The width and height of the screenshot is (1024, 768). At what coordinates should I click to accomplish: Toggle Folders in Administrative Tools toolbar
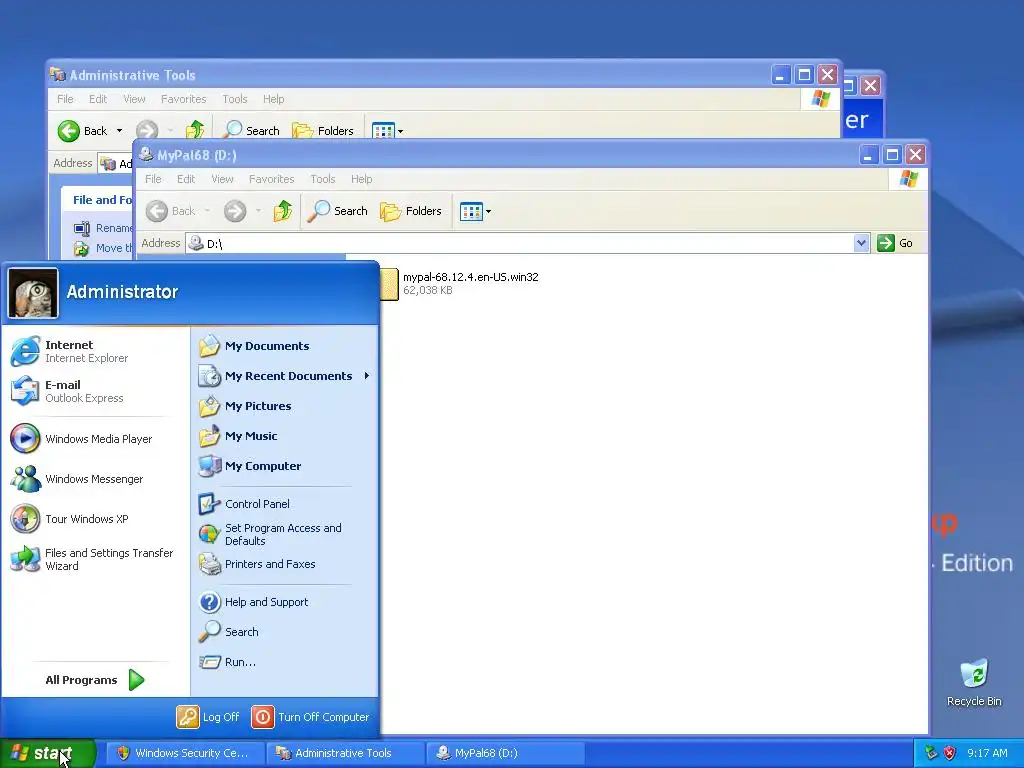click(323, 130)
